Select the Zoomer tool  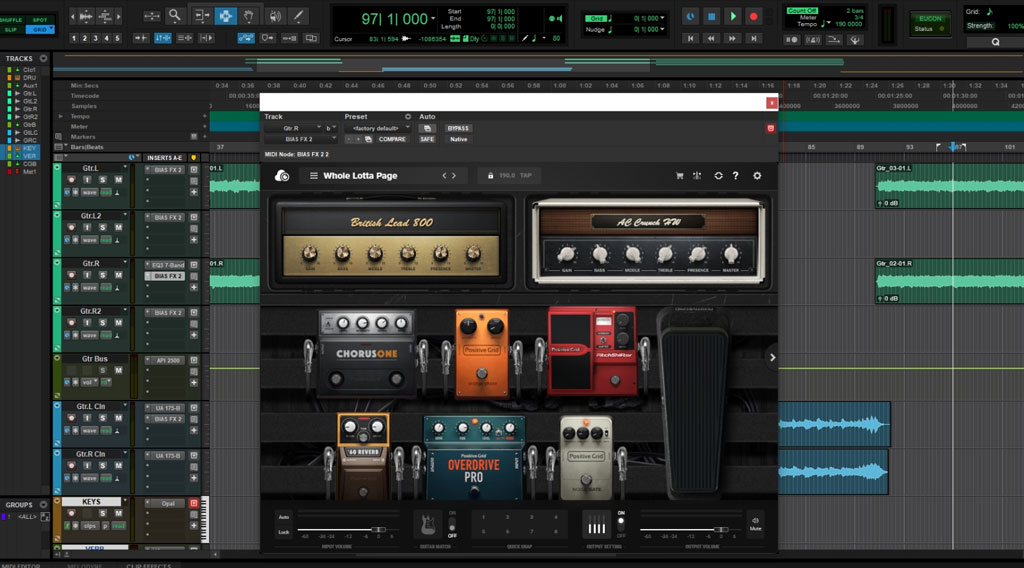[x=174, y=16]
